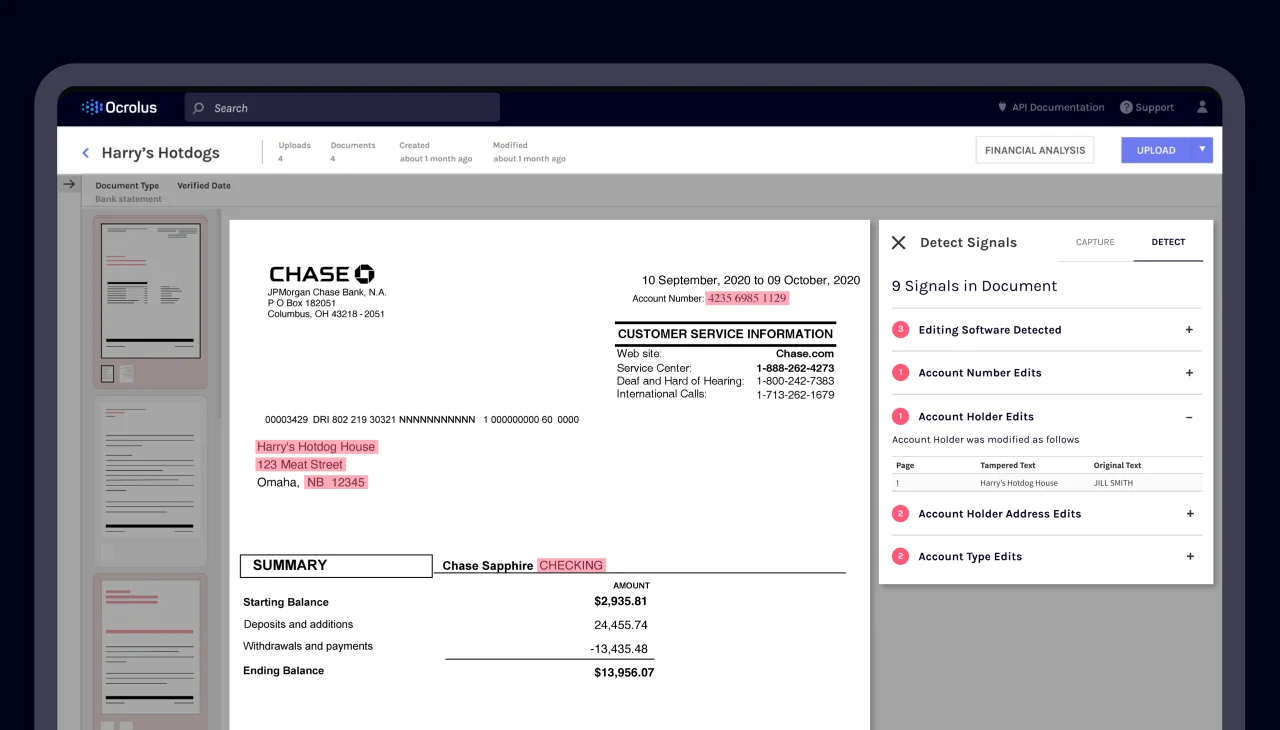Click highlighted 123 Meat Street address
1280x730 pixels.
click(x=300, y=464)
